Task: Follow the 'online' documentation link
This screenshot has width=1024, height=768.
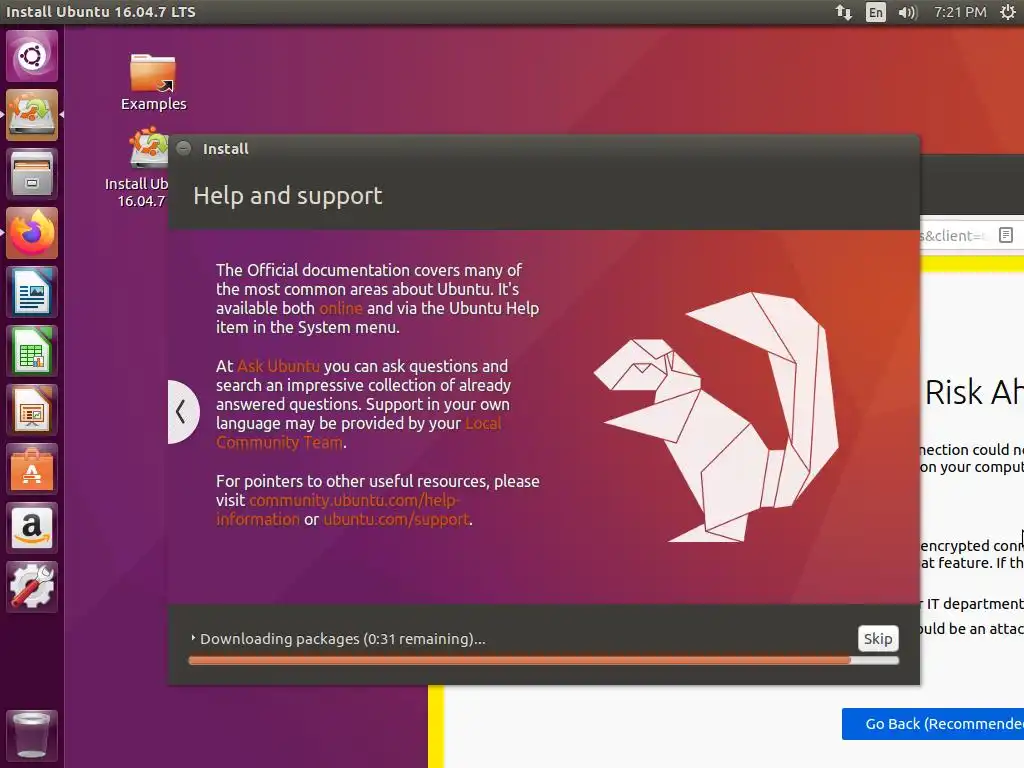Action: [x=340, y=308]
